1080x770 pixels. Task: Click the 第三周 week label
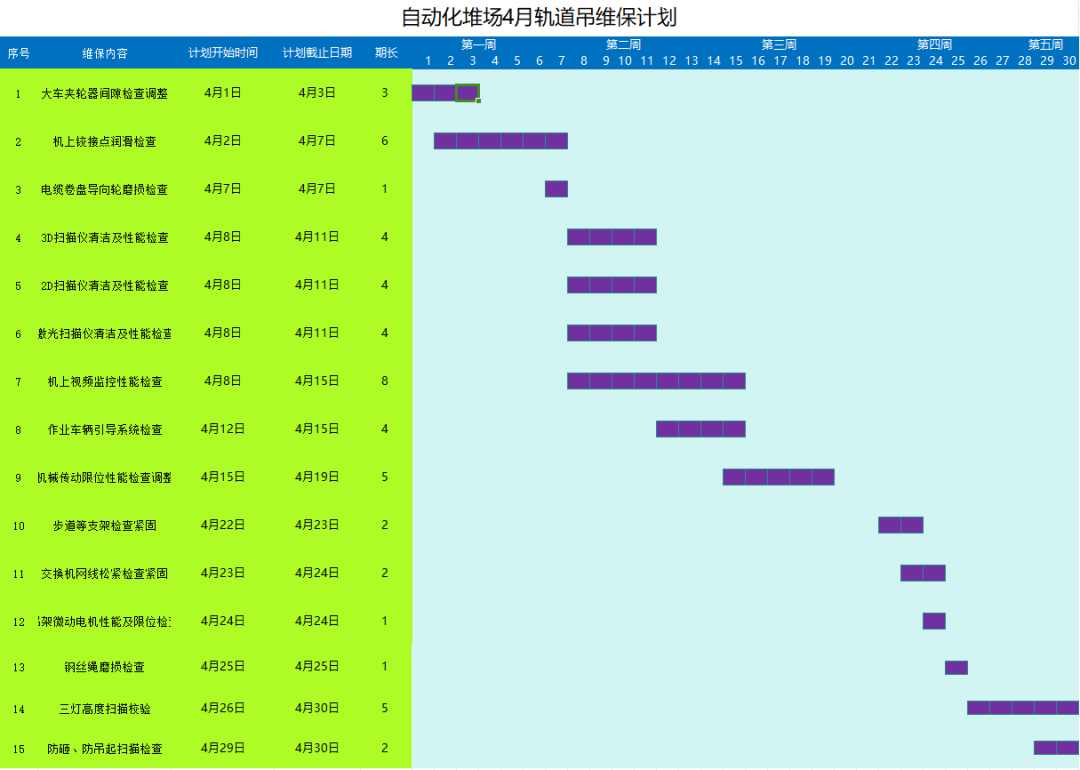pyautogui.click(x=779, y=45)
